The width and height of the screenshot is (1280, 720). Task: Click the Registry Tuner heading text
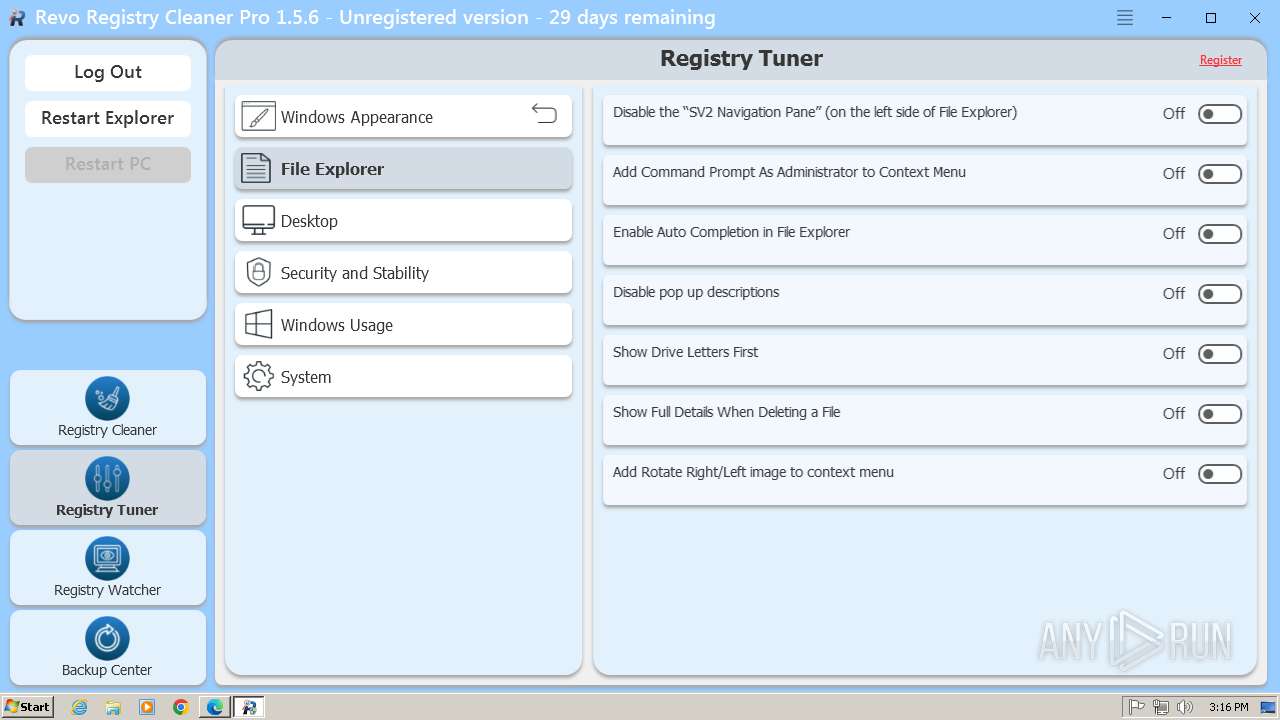pyautogui.click(x=741, y=58)
